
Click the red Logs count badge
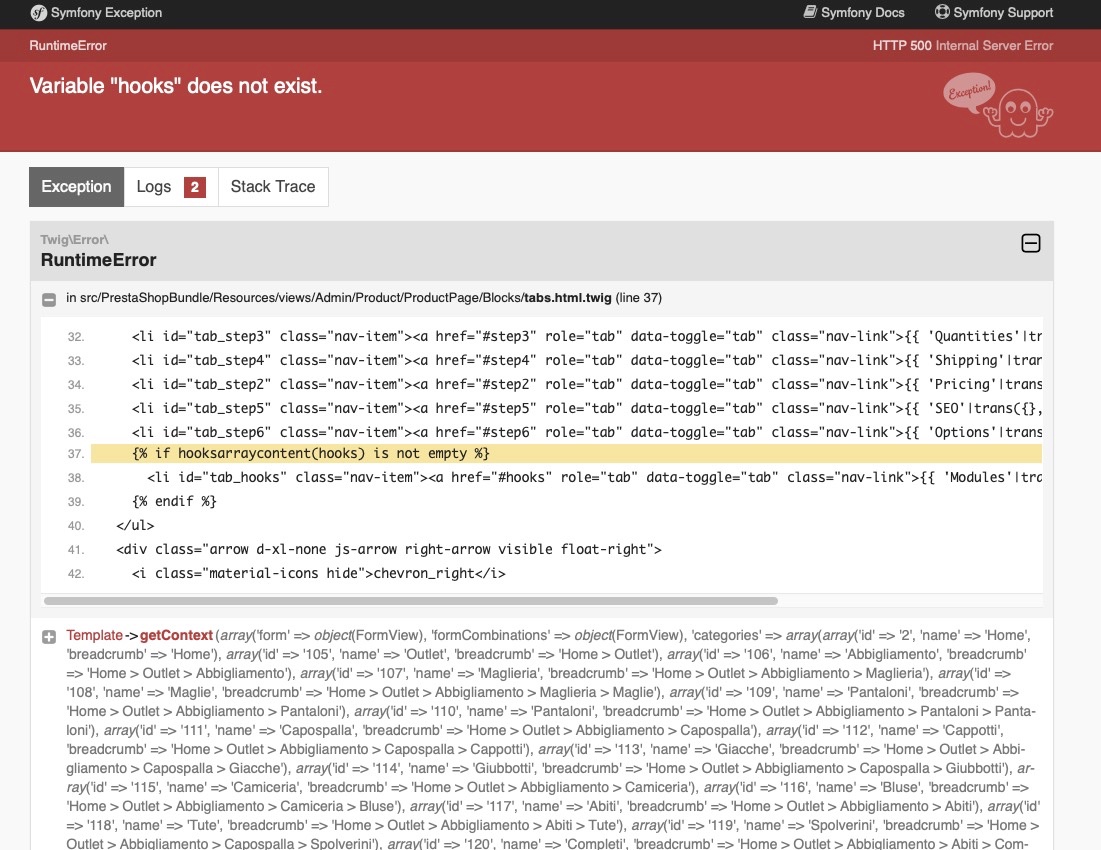195,187
